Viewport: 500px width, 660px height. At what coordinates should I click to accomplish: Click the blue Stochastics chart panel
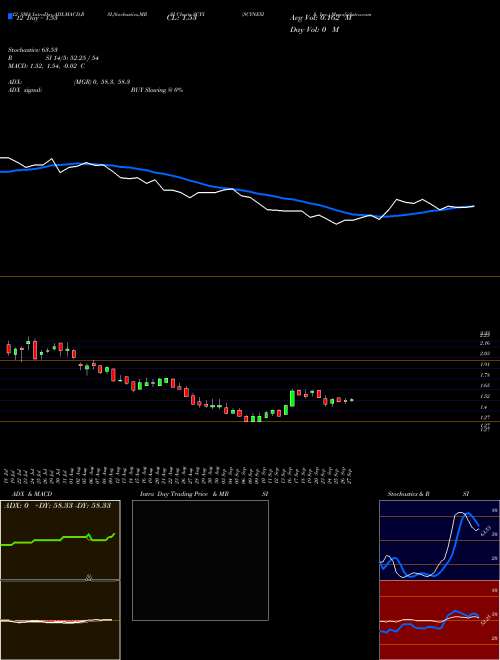[x=439, y=540]
